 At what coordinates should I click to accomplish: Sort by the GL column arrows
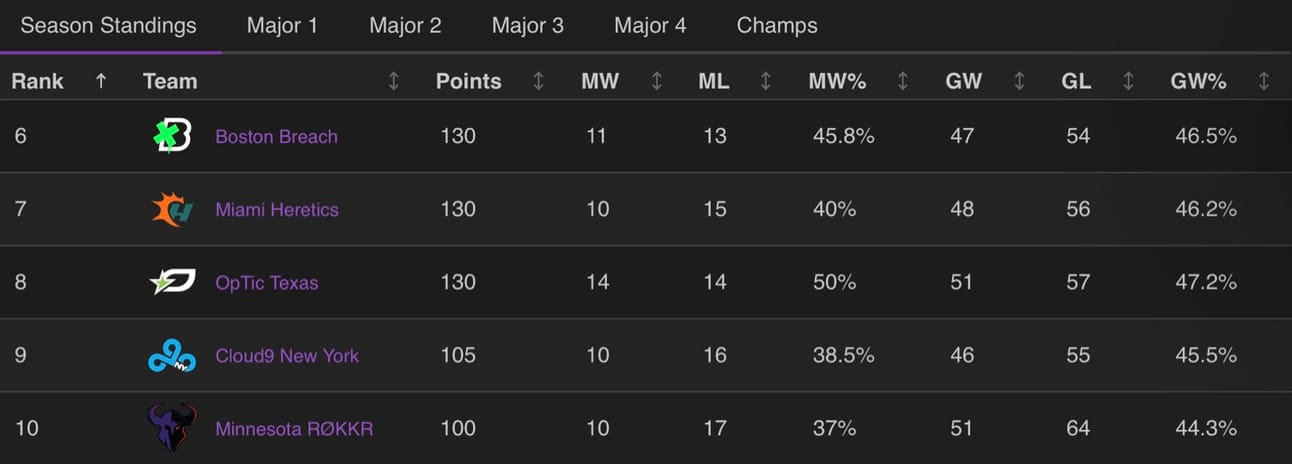coord(1128,82)
